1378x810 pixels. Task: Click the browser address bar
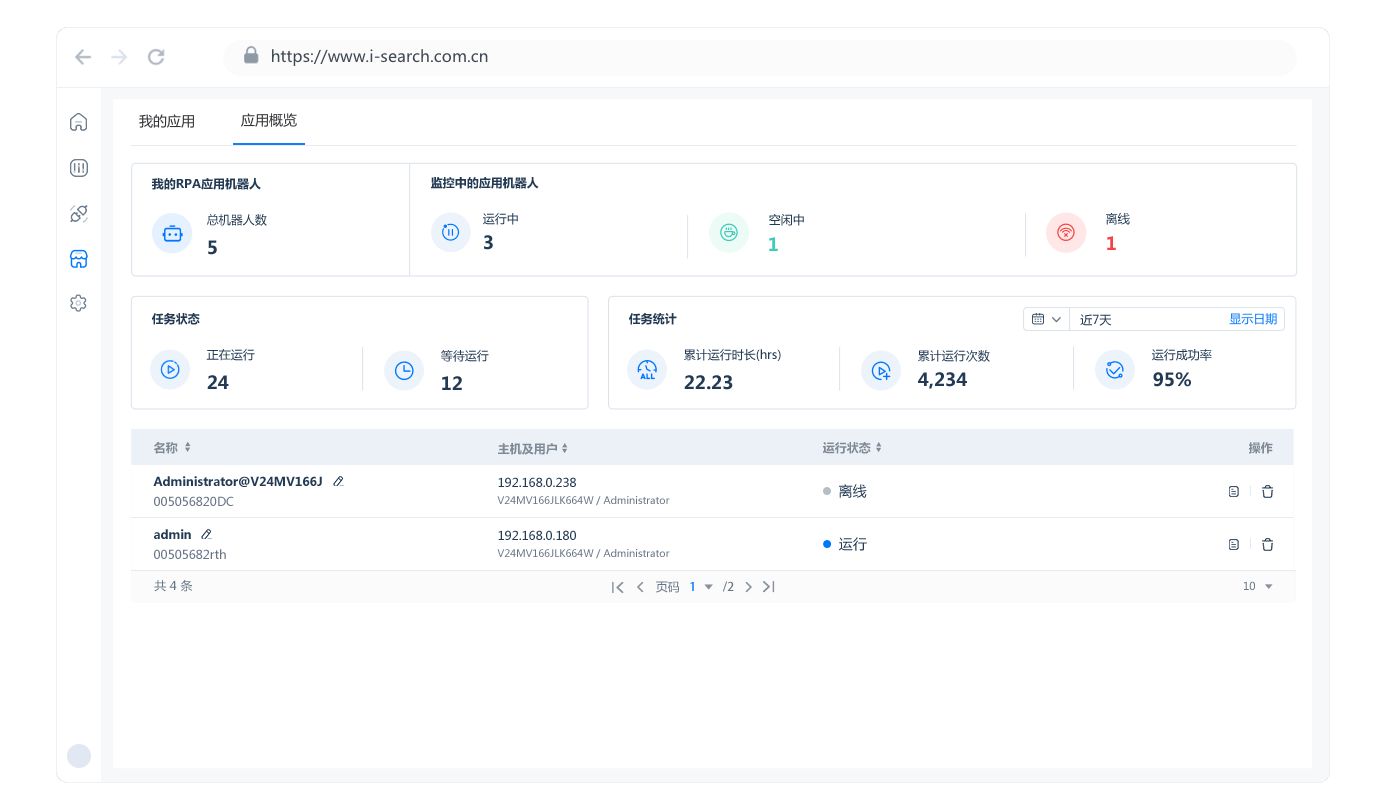760,57
